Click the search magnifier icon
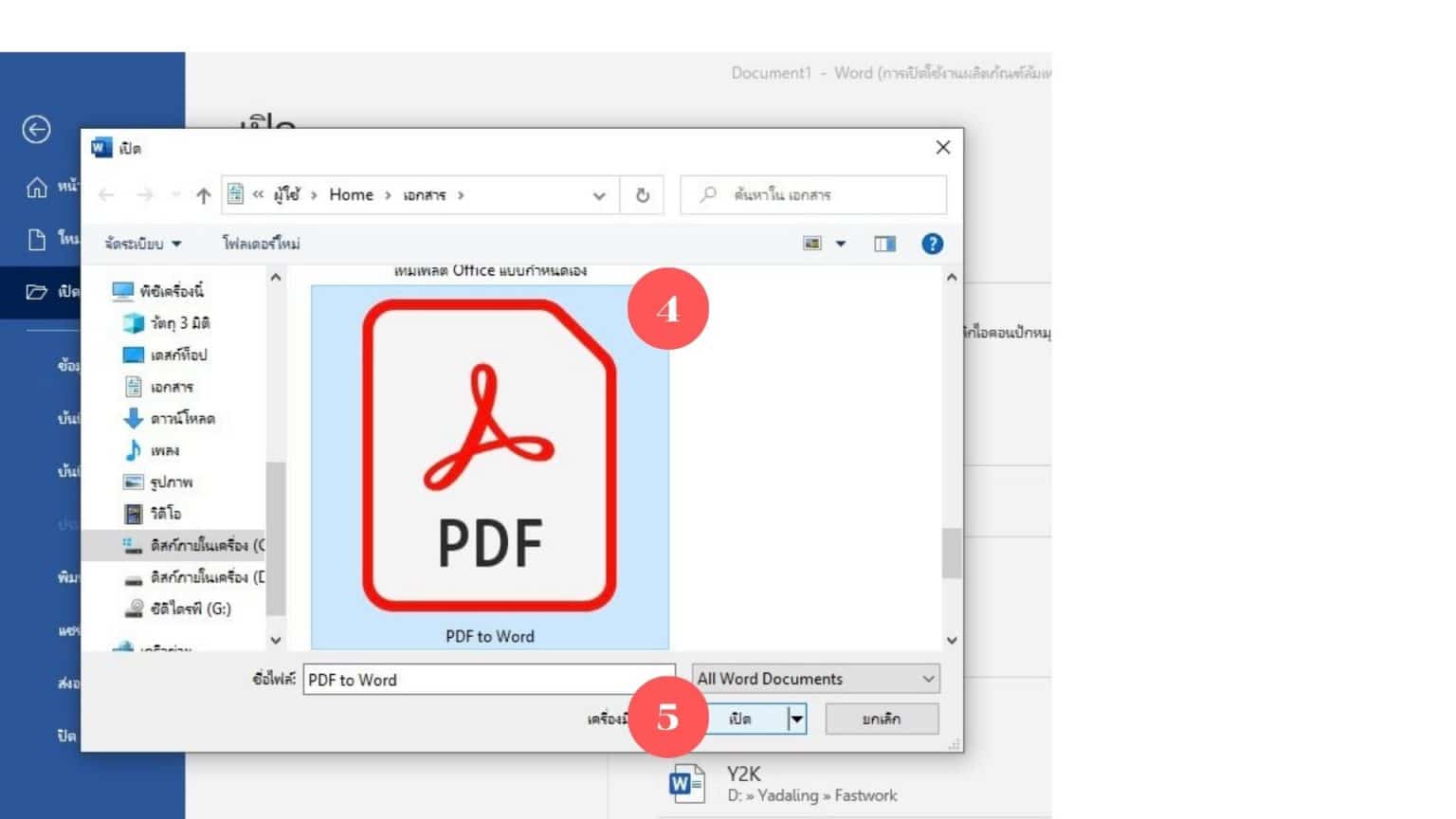The width and height of the screenshot is (1456, 819). [708, 194]
